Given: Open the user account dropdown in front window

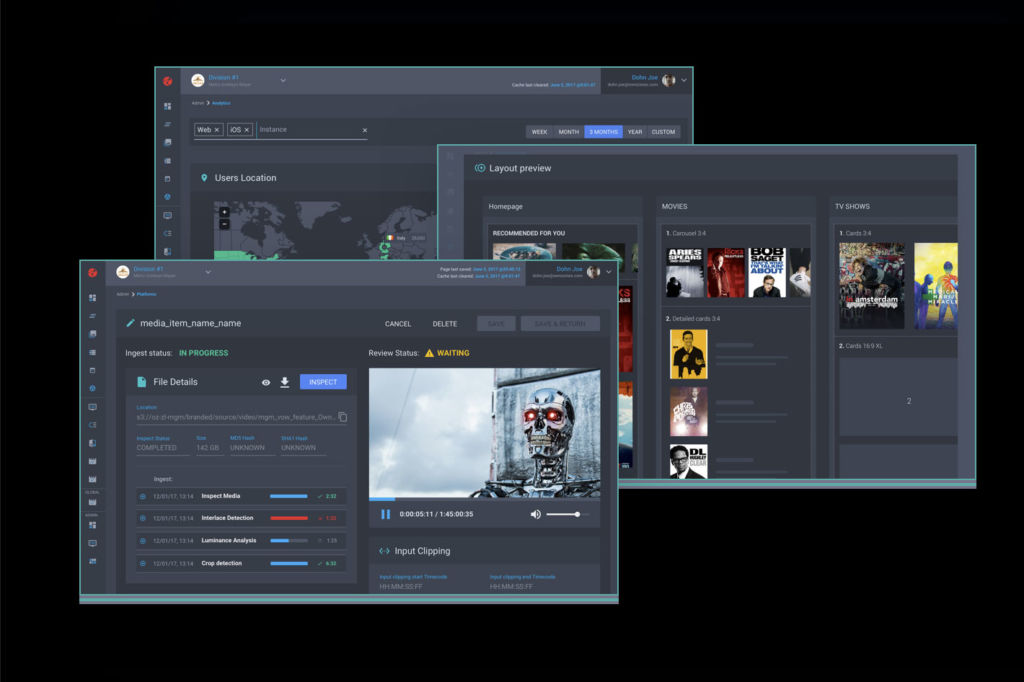Looking at the screenshot, I should coord(609,272).
